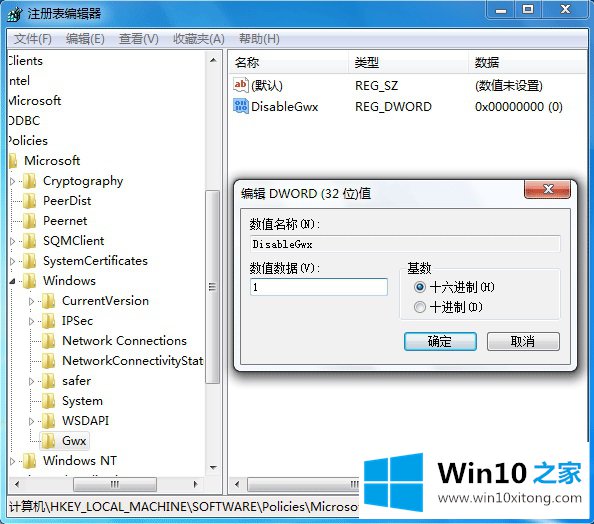This screenshot has height=524, width=594.
Task: Open the 收藏夹(A) menu
Action: coord(199,39)
